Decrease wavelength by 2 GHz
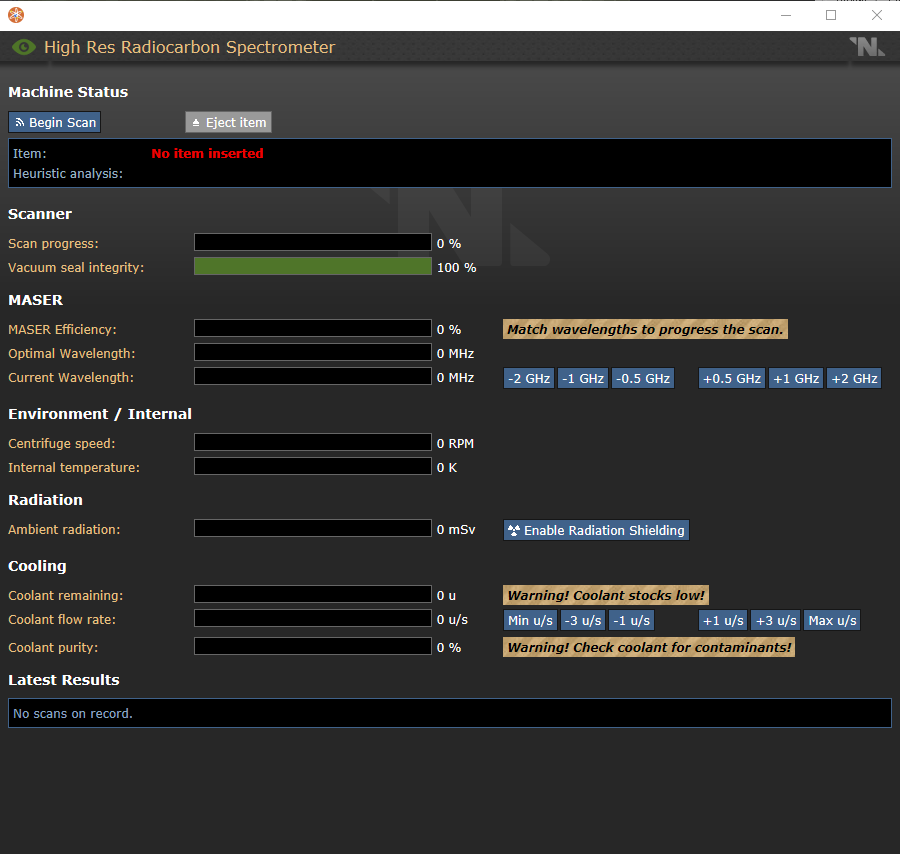Viewport: 900px width, 854px height. [x=529, y=379]
